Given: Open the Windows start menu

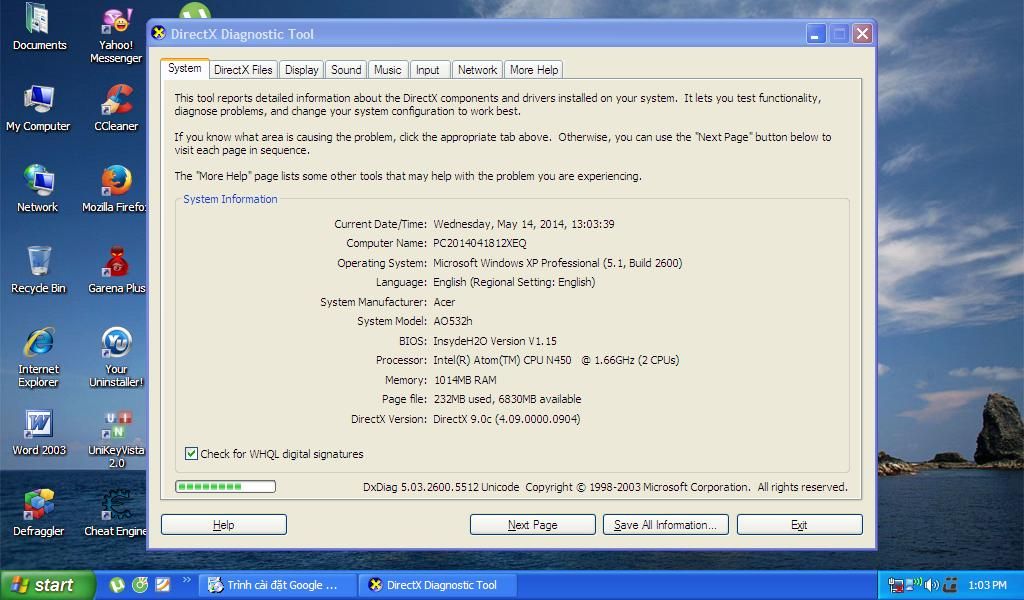Looking at the screenshot, I should click(x=47, y=585).
